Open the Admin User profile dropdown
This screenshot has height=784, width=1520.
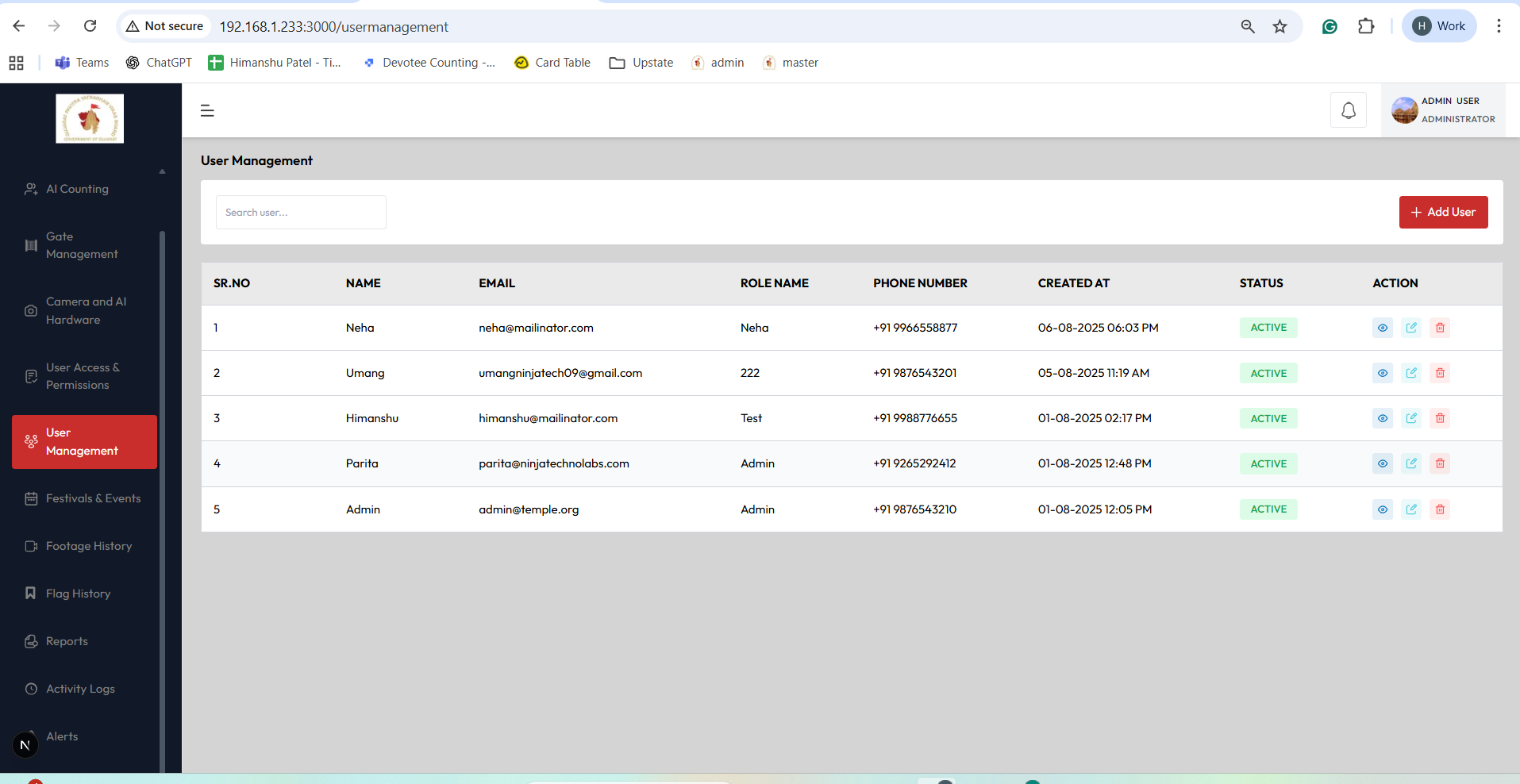point(1443,110)
